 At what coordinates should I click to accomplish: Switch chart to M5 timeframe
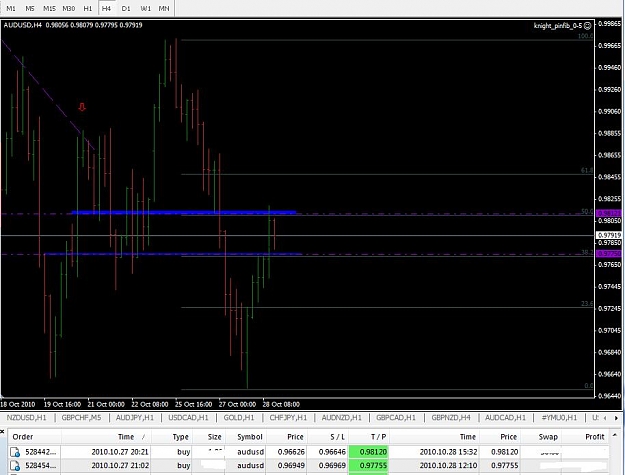pos(30,8)
